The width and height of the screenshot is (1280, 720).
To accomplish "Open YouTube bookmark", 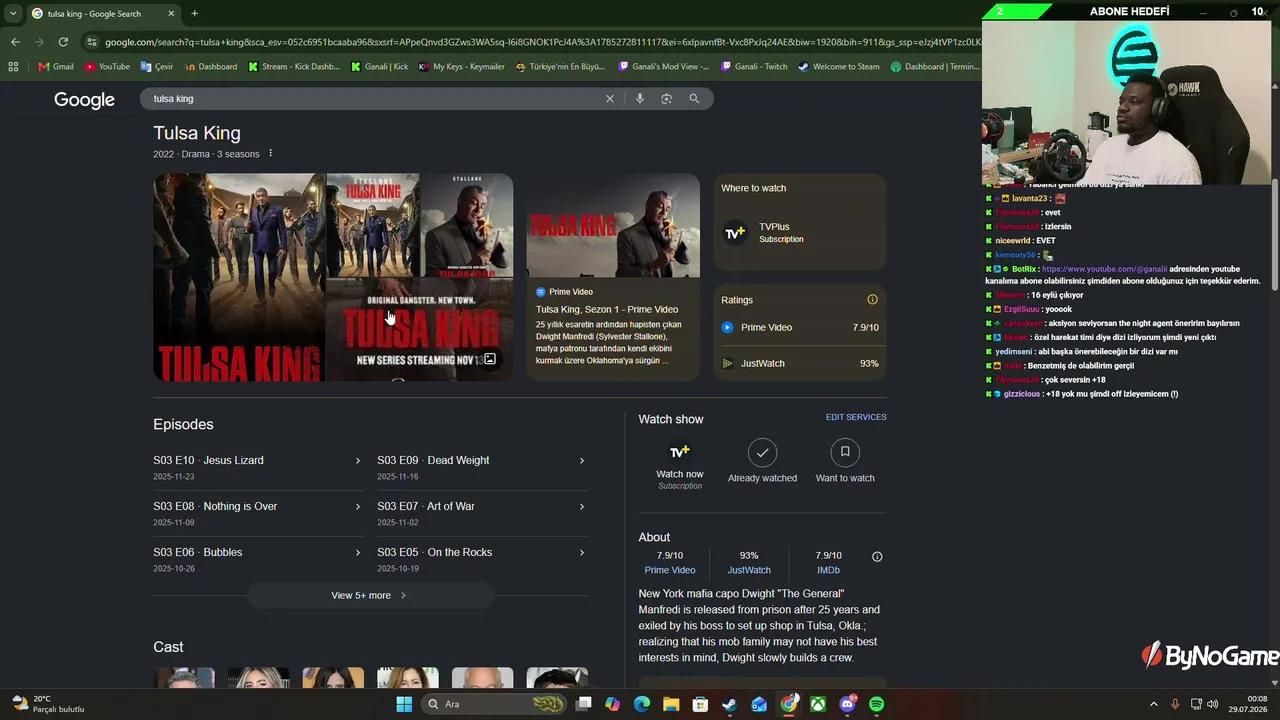I will [x=107, y=67].
